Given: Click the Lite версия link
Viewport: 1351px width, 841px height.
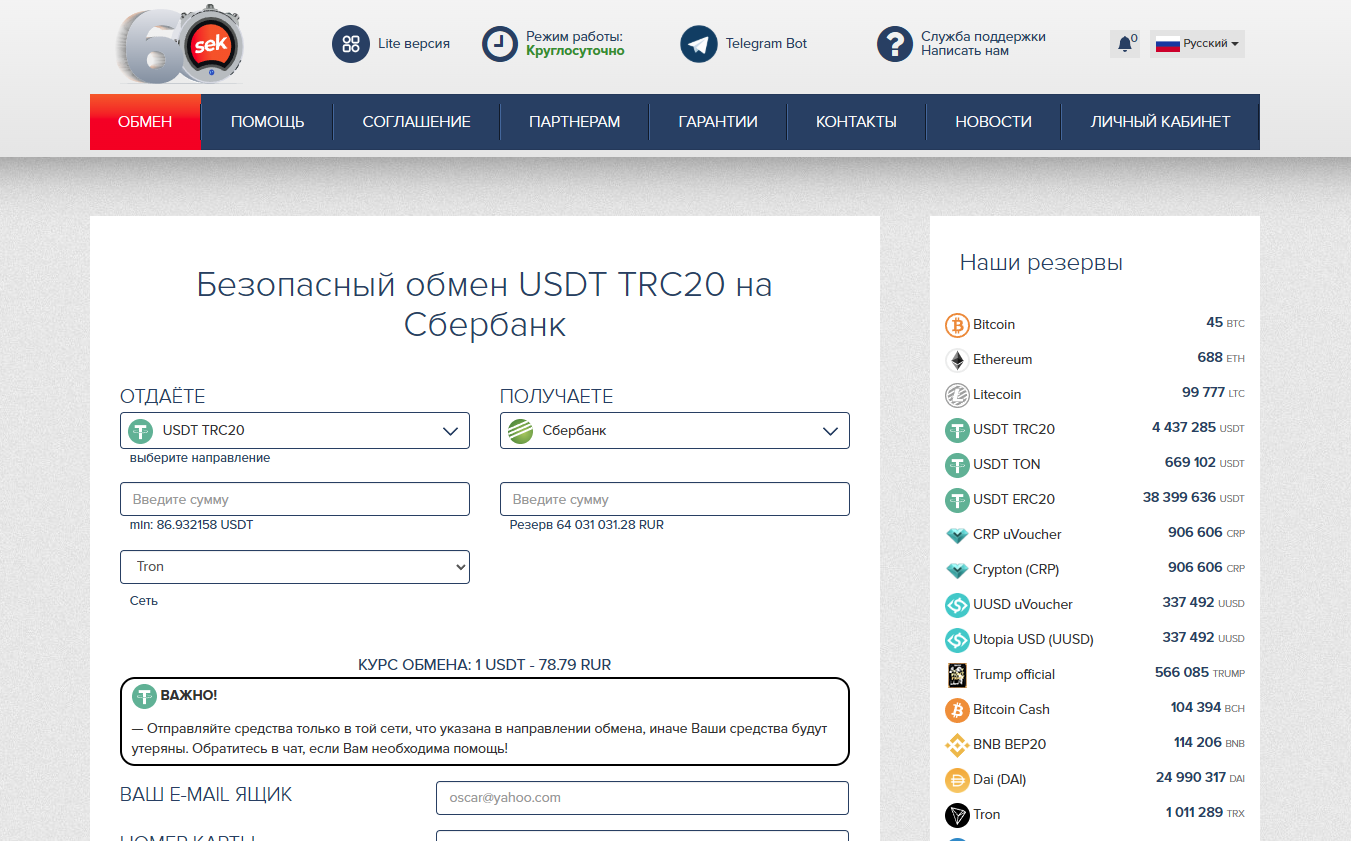Looking at the screenshot, I should (414, 44).
